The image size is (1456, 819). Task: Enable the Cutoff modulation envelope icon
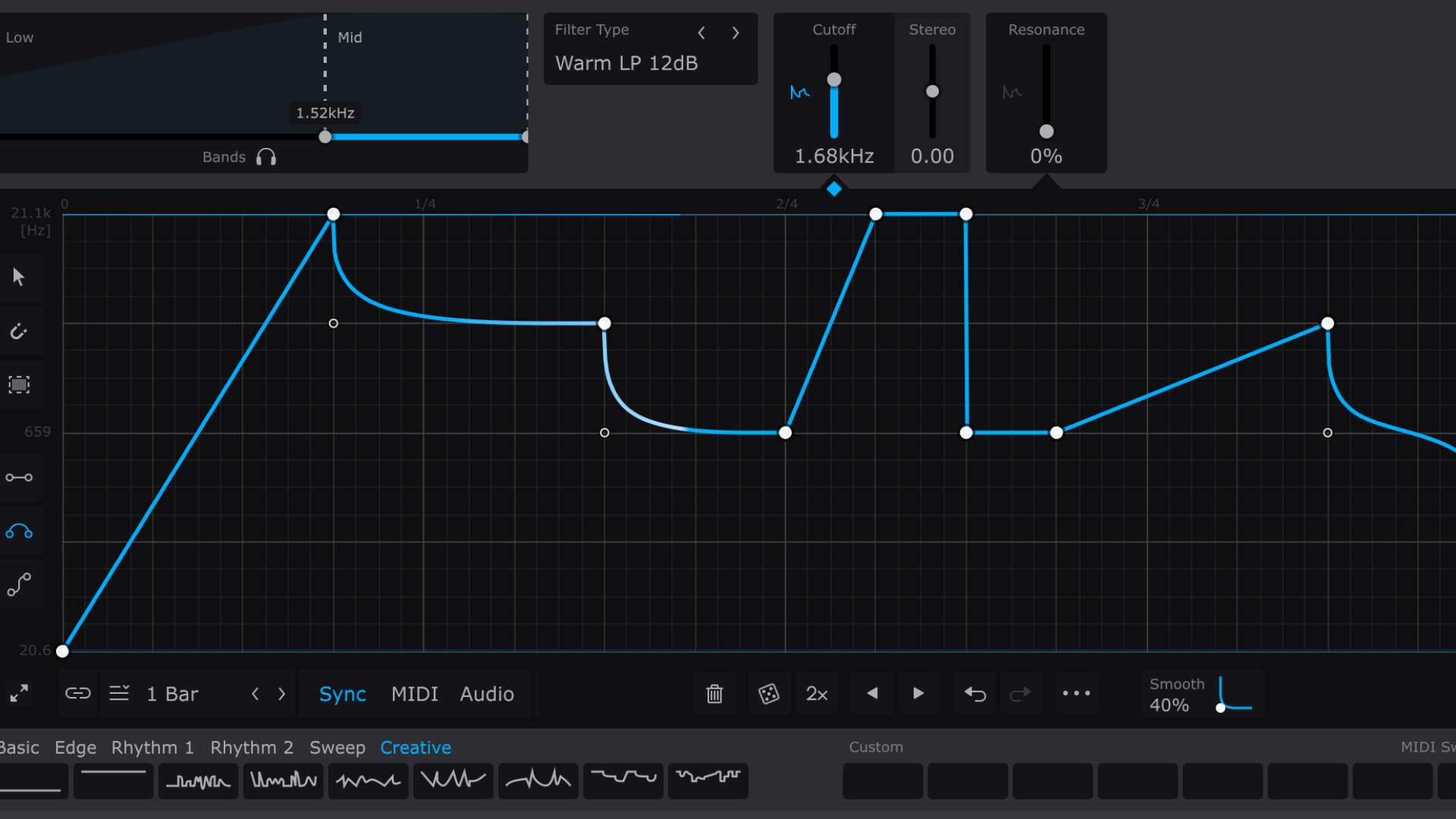(x=800, y=92)
